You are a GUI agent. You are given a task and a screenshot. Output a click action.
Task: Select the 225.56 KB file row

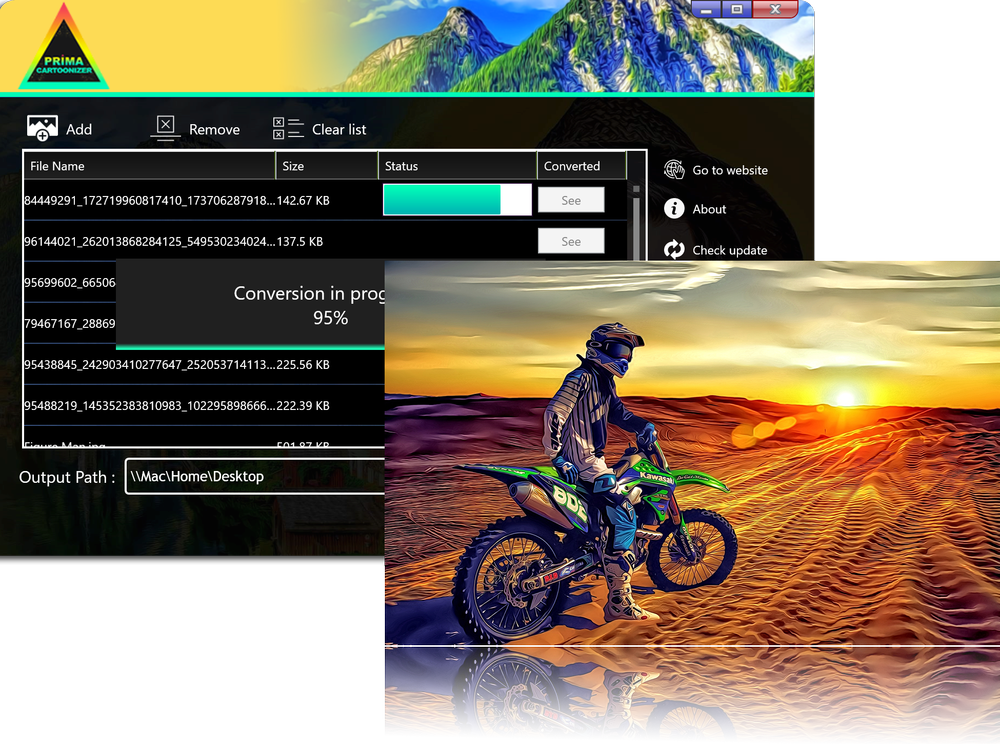point(200,365)
